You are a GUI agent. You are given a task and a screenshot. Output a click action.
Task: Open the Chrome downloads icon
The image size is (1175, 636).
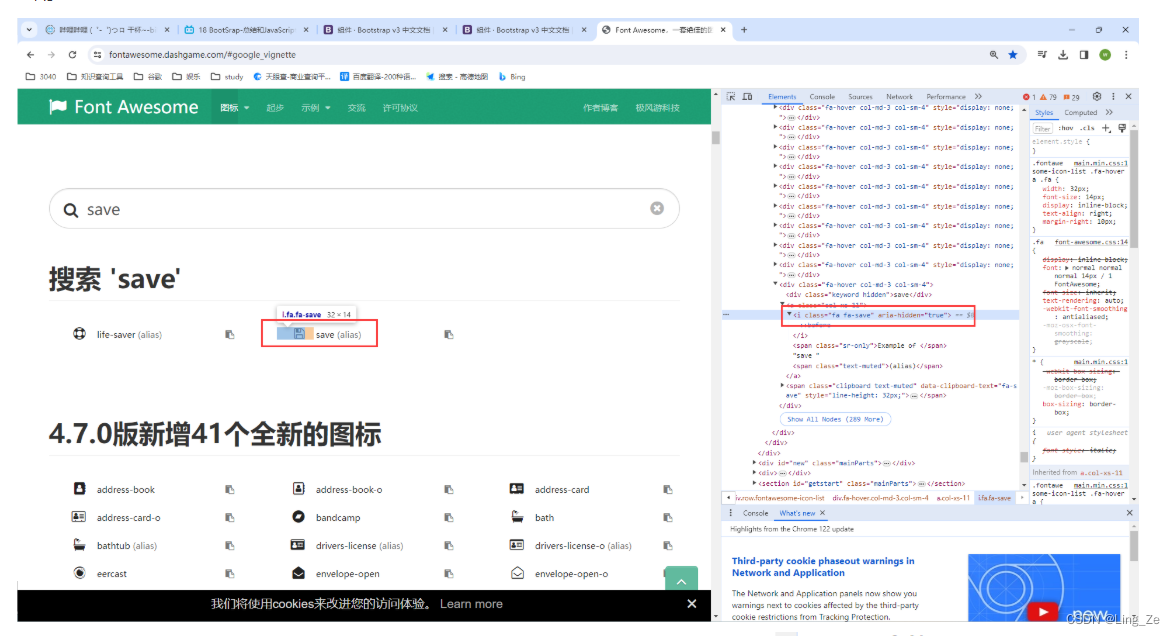pos(1063,55)
